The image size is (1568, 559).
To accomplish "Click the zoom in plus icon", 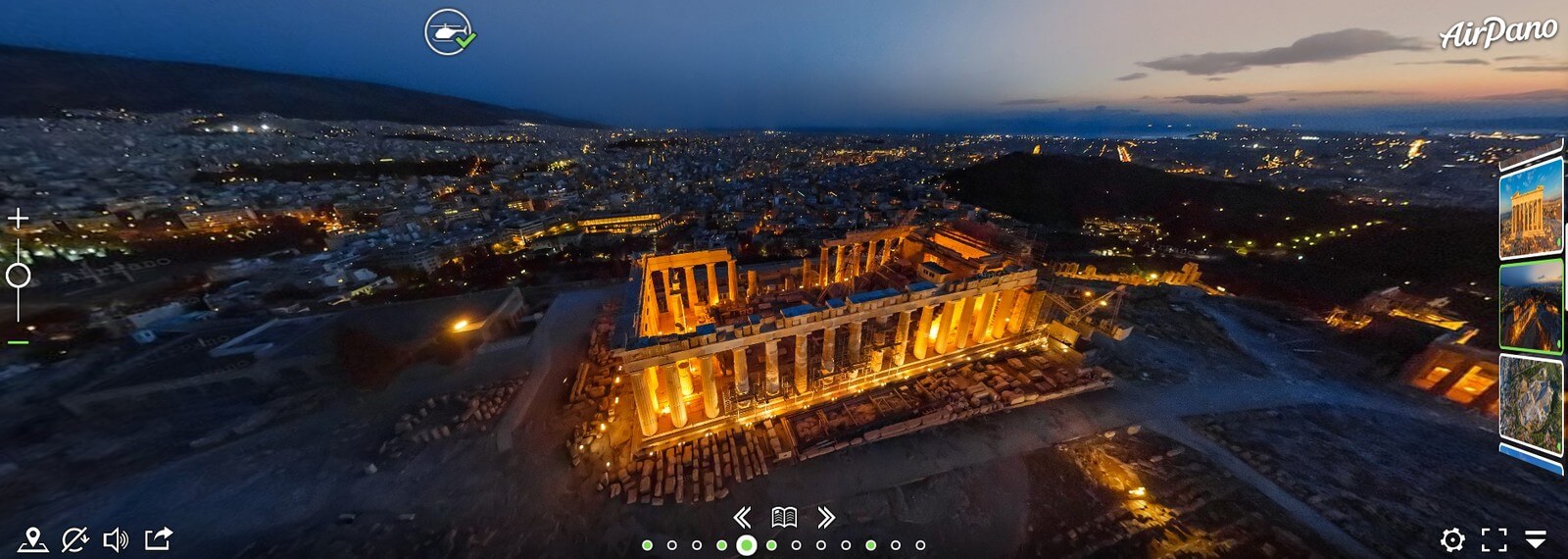I will point(18,218).
